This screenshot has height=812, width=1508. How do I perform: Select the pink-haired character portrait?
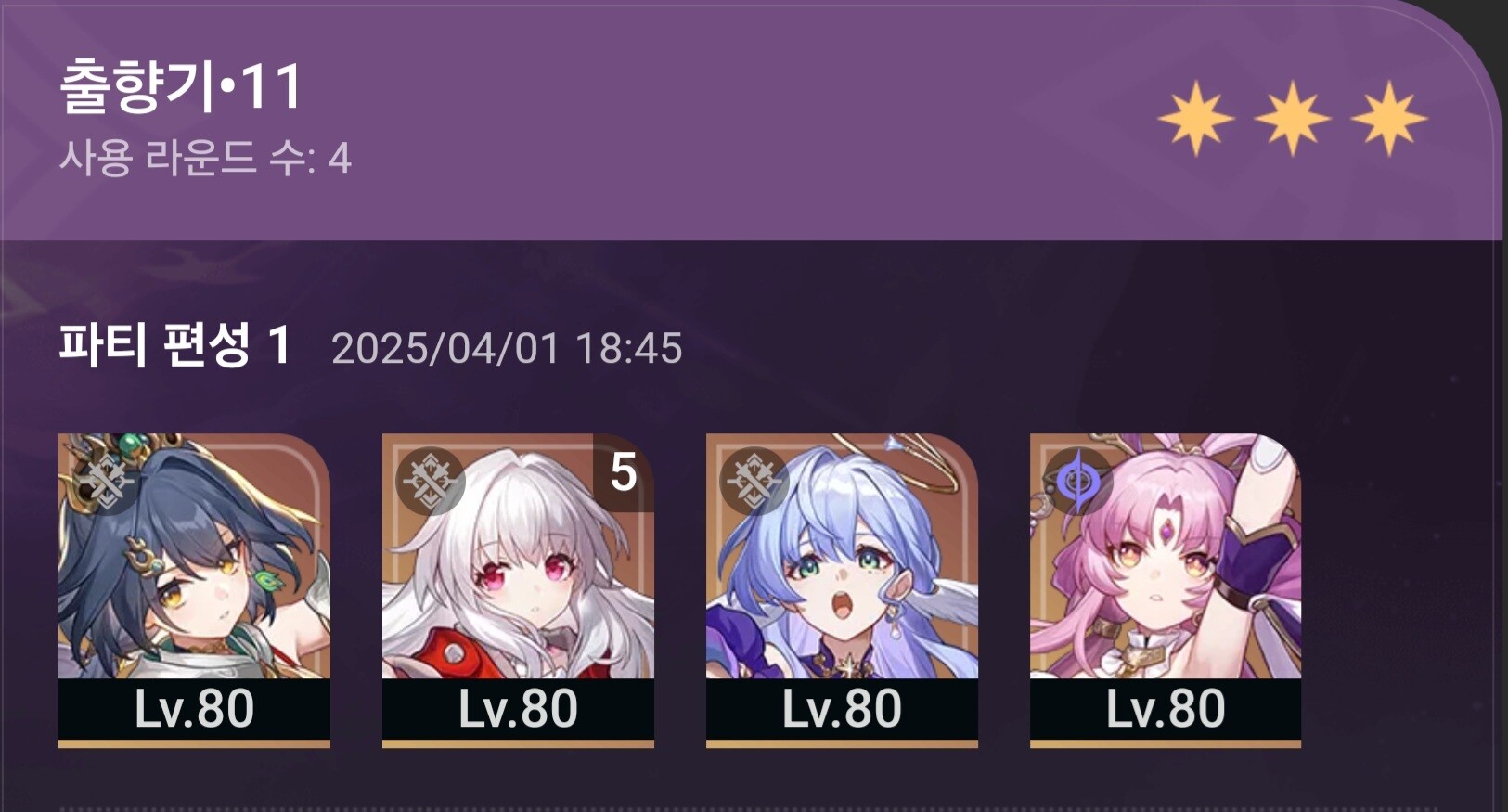[1166, 557]
